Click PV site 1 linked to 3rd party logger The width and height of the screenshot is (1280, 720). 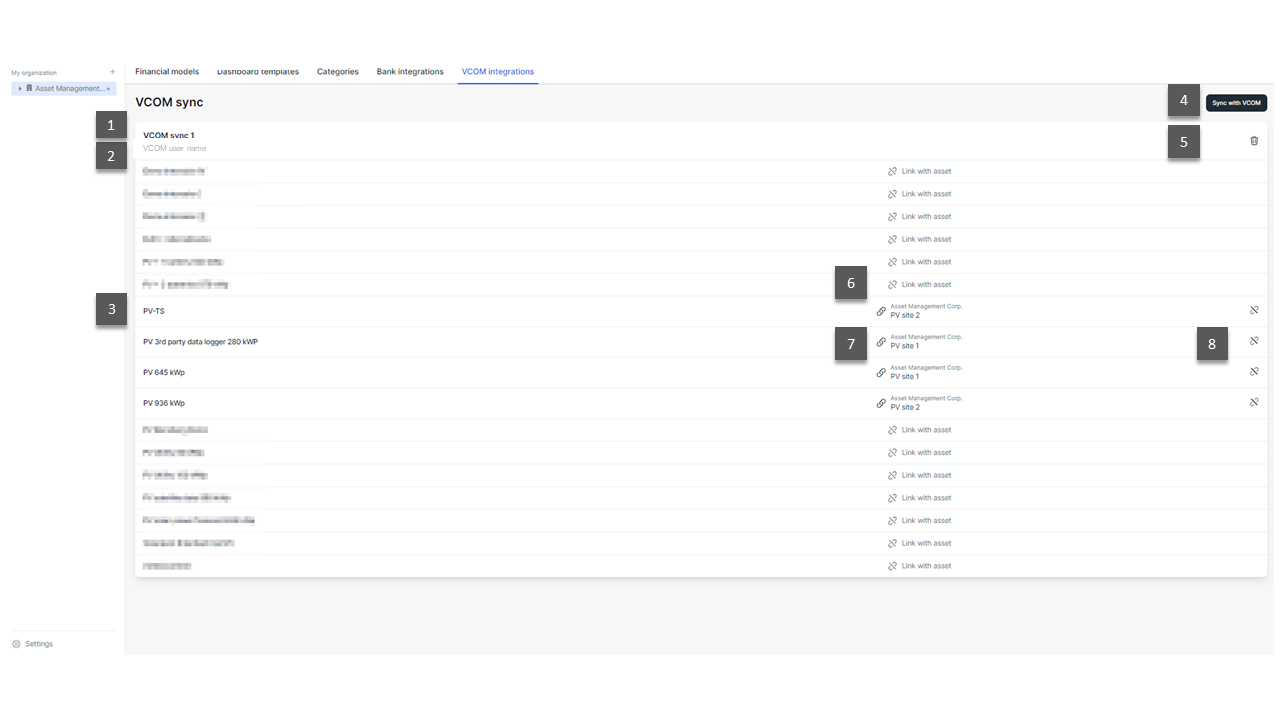click(905, 346)
